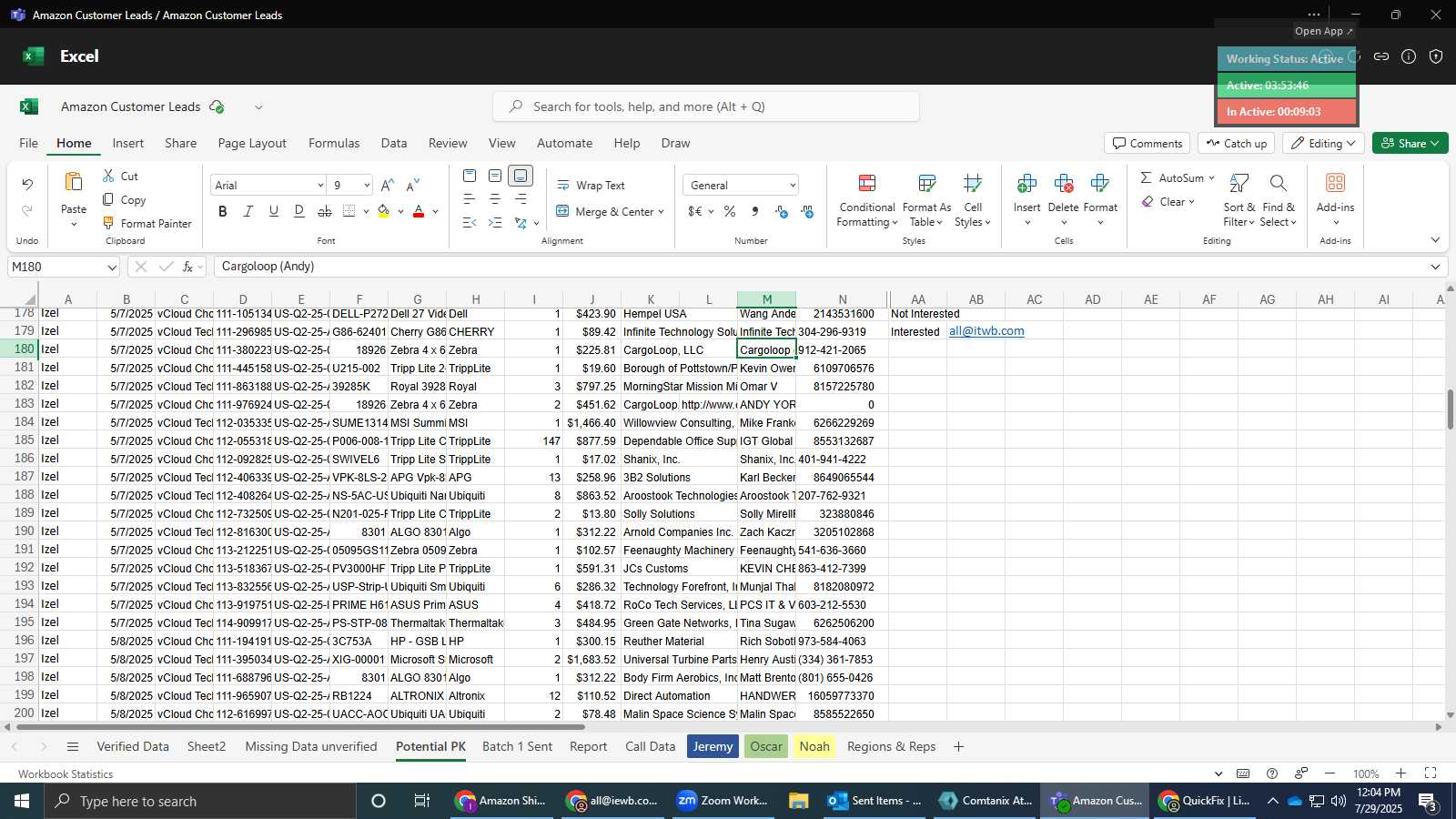Open the Editing mode button

tap(1324, 143)
